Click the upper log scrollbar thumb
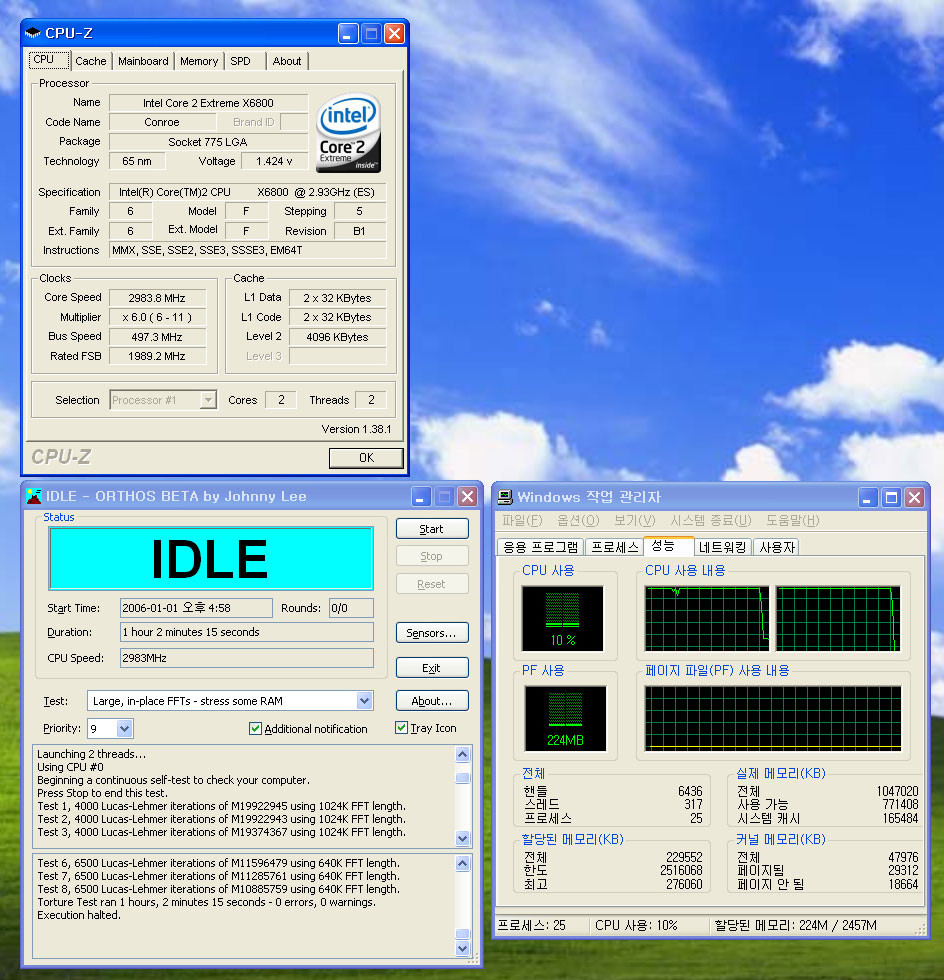Screen dimensions: 944x980 click(x=463, y=778)
